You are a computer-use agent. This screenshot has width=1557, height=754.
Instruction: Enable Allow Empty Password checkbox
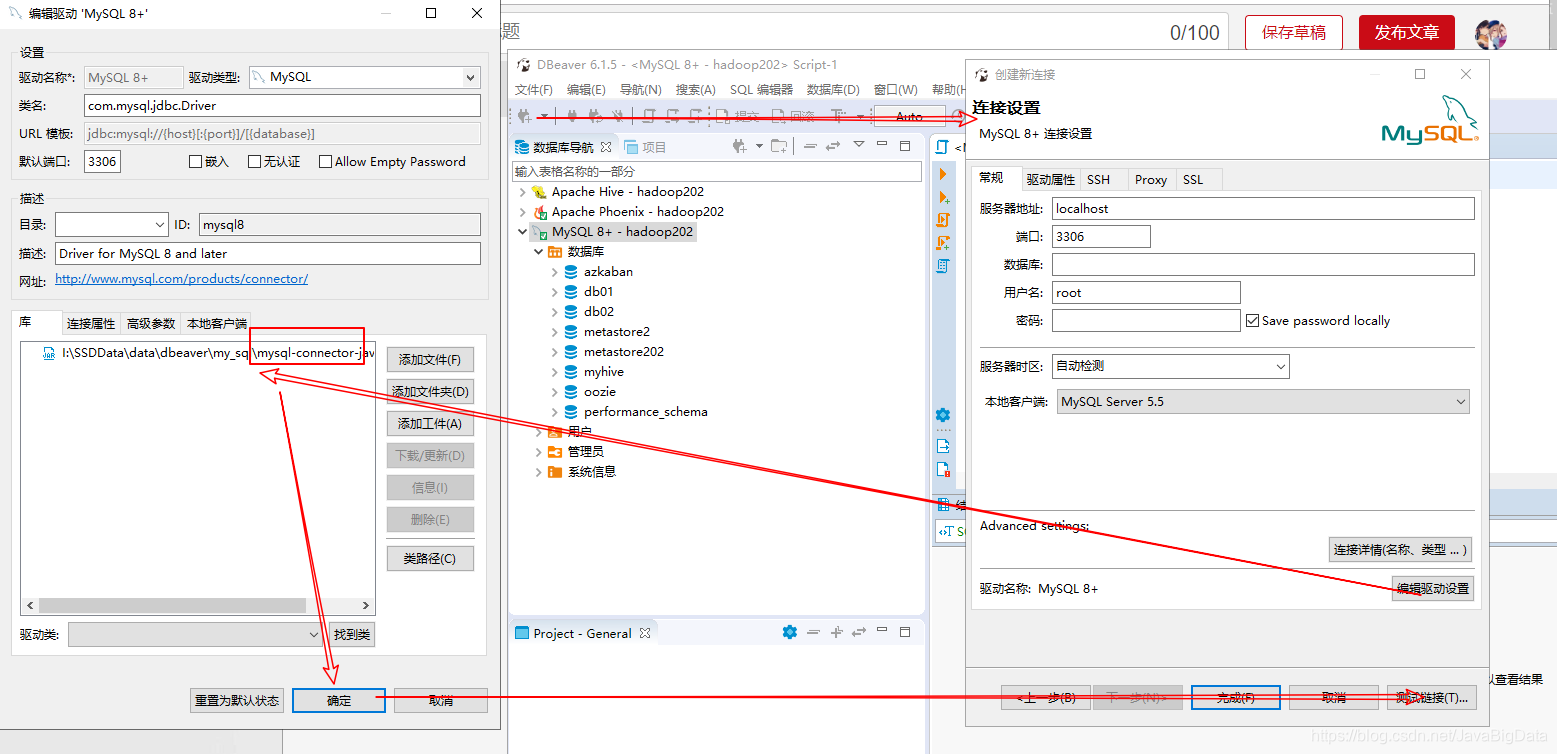pyautogui.click(x=325, y=162)
